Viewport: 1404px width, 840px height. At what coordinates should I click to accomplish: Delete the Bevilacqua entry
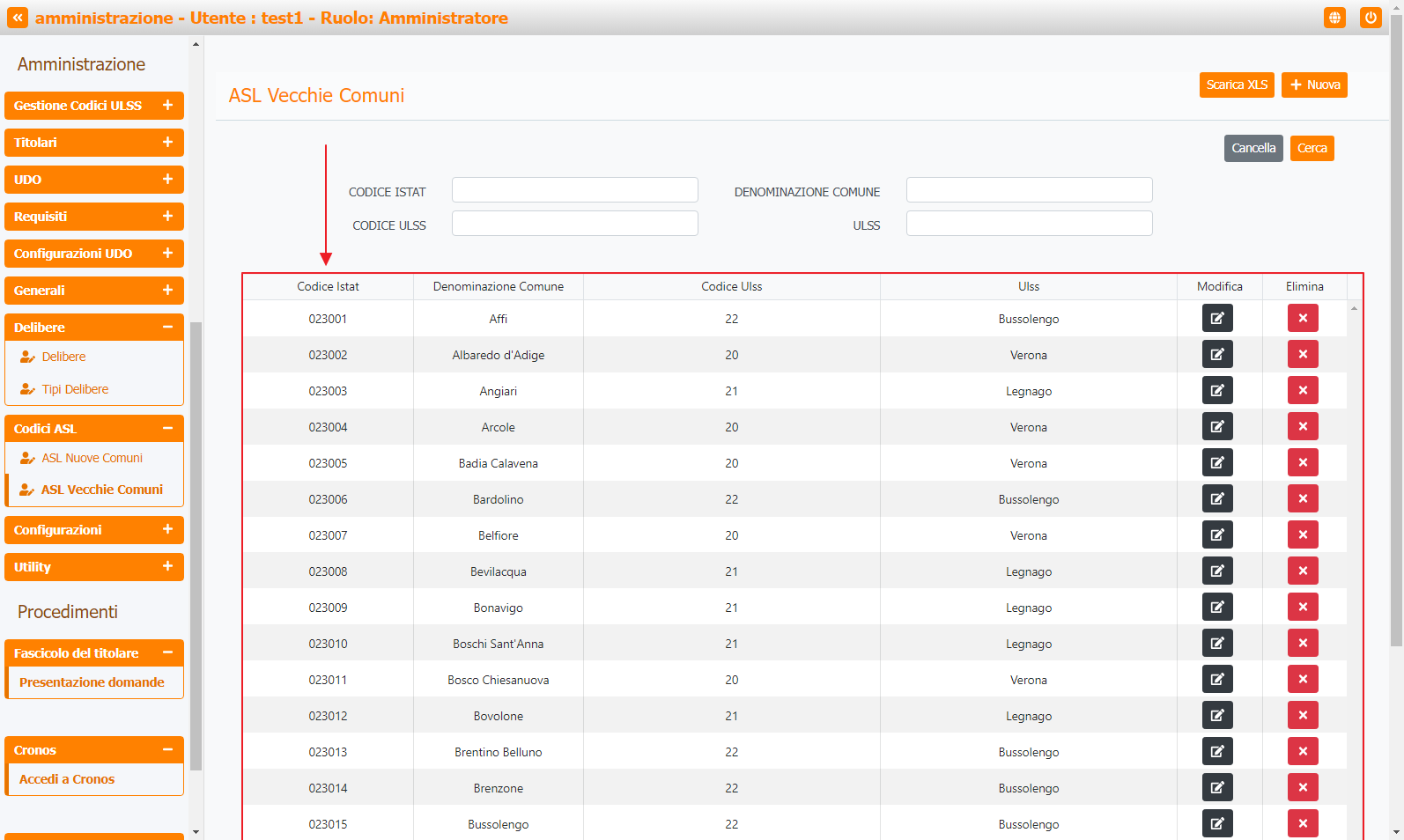click(x=1302, y=571)
